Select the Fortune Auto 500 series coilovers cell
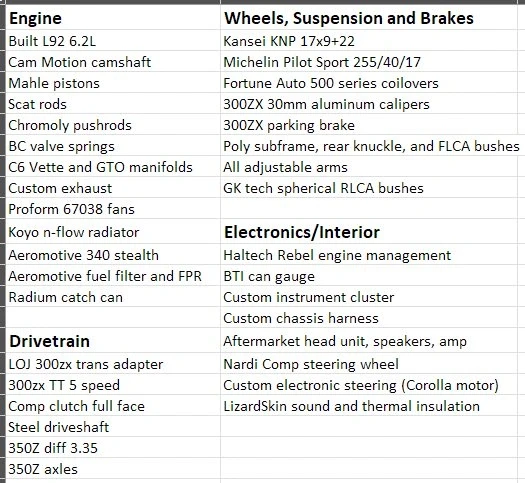 point(369,83)
